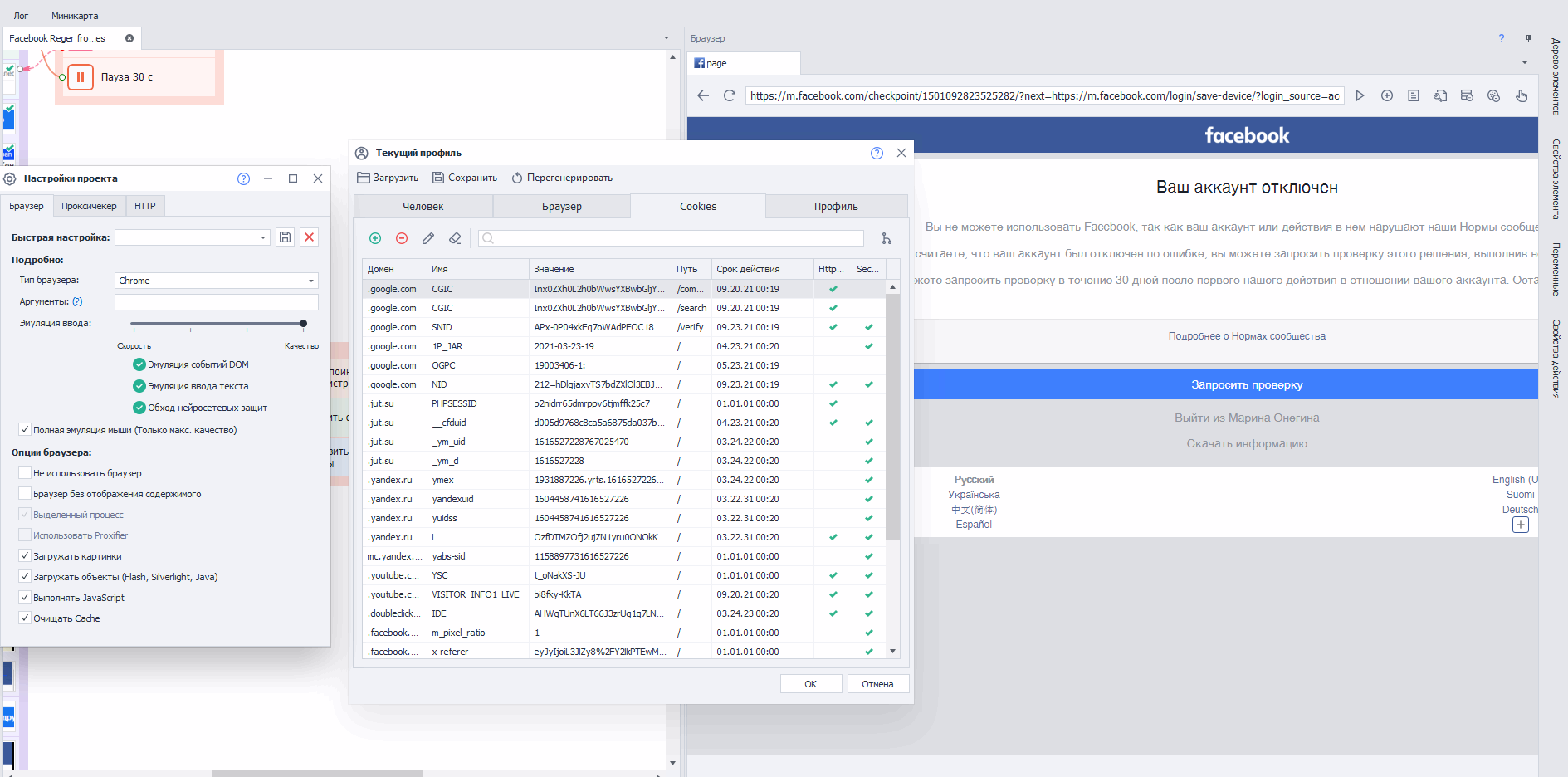Uncheck Выполнять JavaScript
The image size is (1568, 777).
coord(25,598)
